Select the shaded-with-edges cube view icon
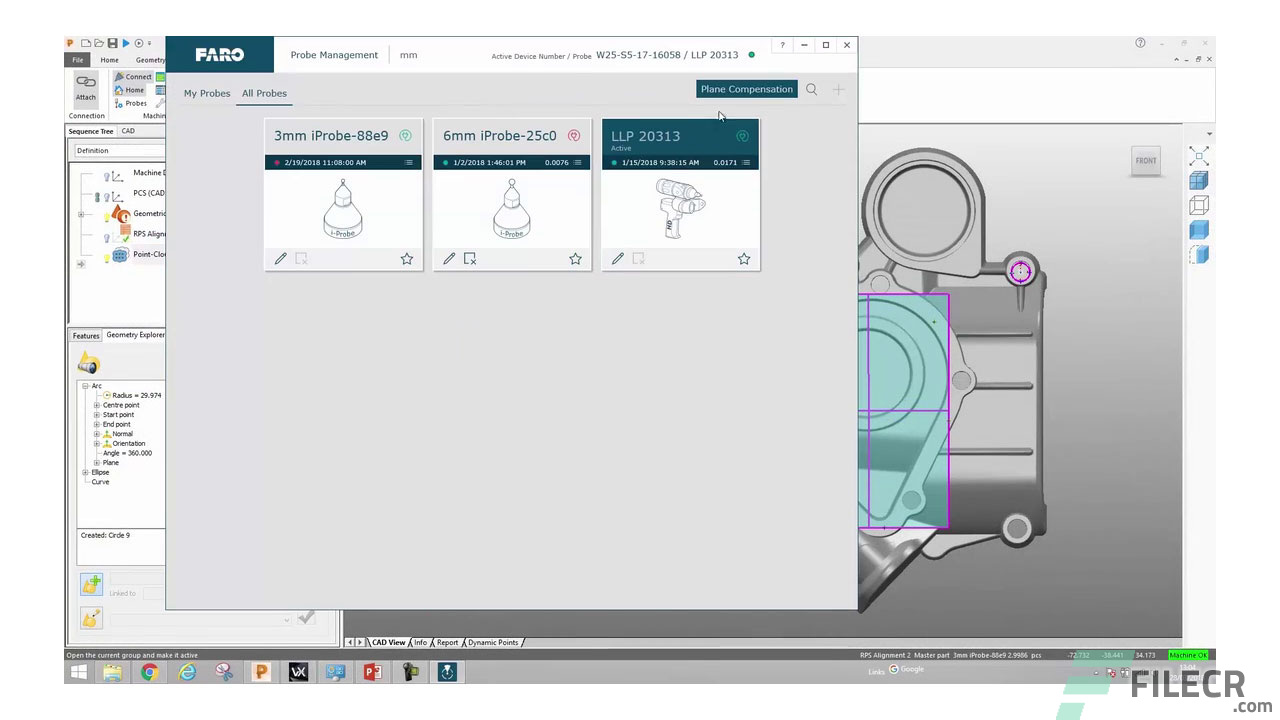Viewport: 1280px width, 720px height. 1199,181
